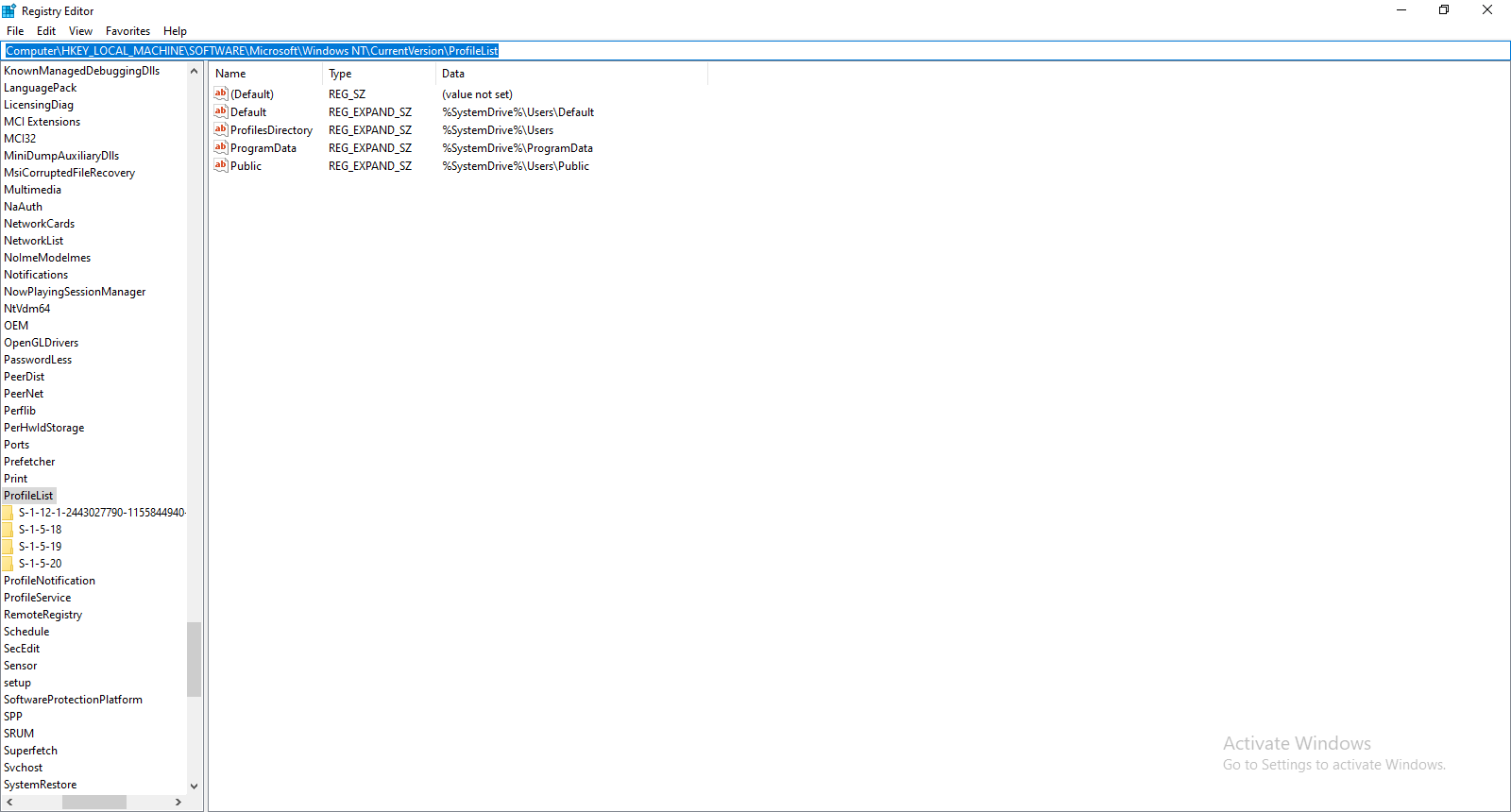Click the %SystemDrive%\ProgramData data cell
The width and height of the screenshot is (1511, 812).
coord(518,148)
